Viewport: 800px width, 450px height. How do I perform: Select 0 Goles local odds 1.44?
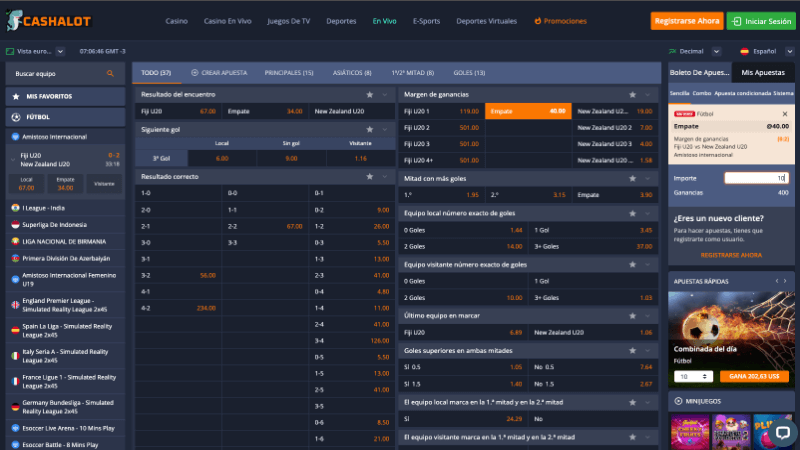[463, 230]
